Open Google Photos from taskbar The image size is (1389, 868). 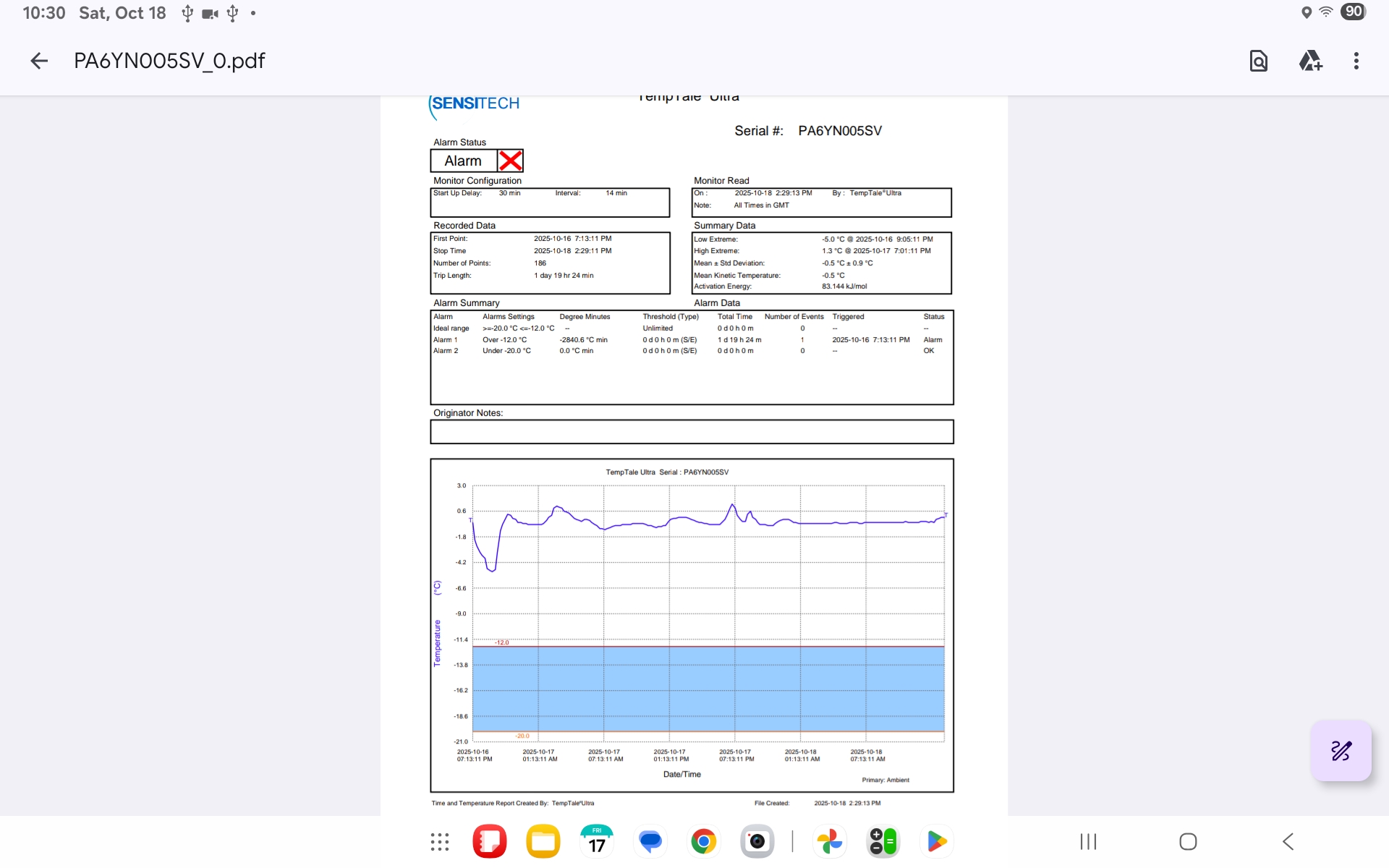830,842
